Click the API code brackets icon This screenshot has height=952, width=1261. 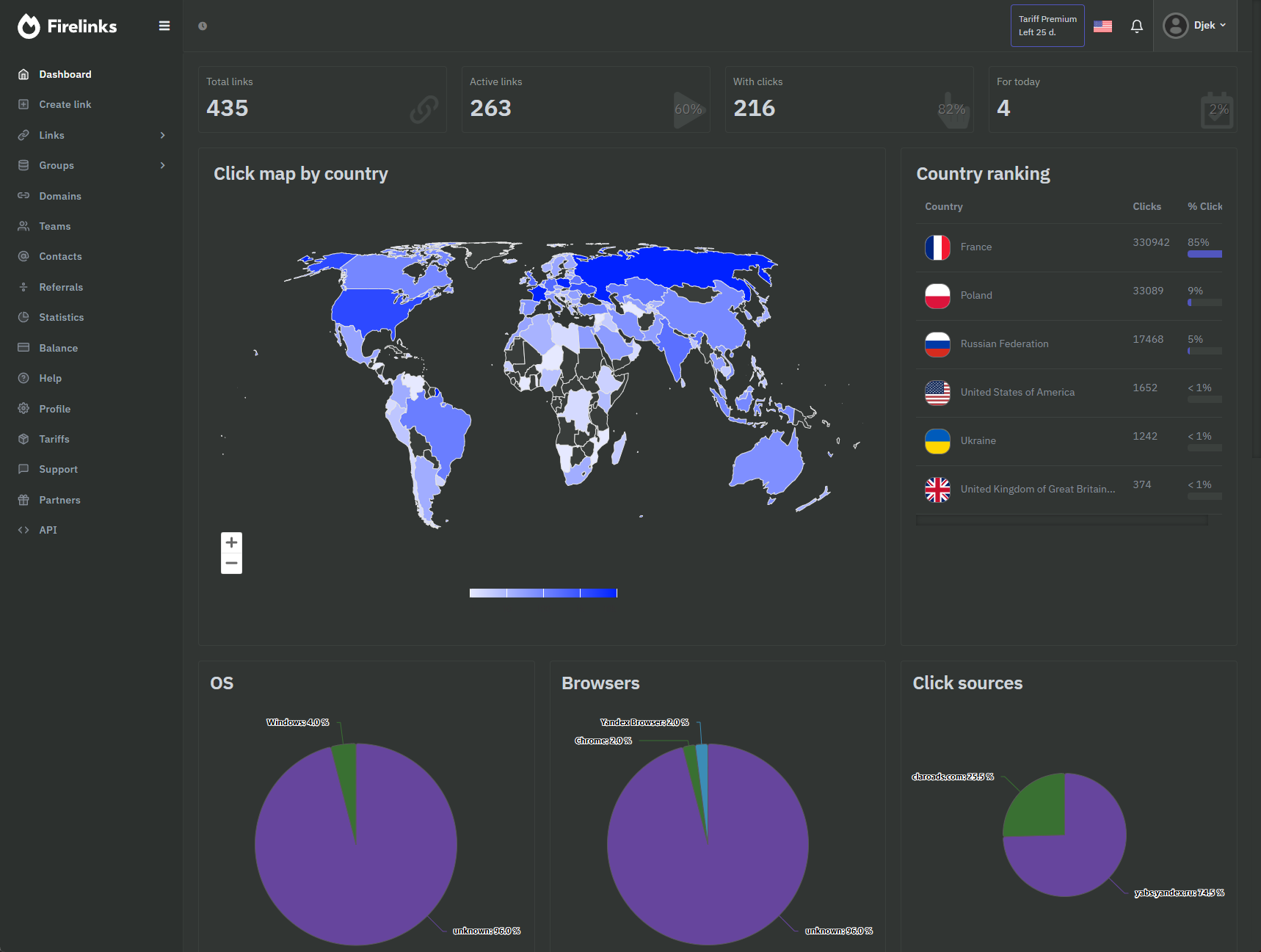pos(23,529)
